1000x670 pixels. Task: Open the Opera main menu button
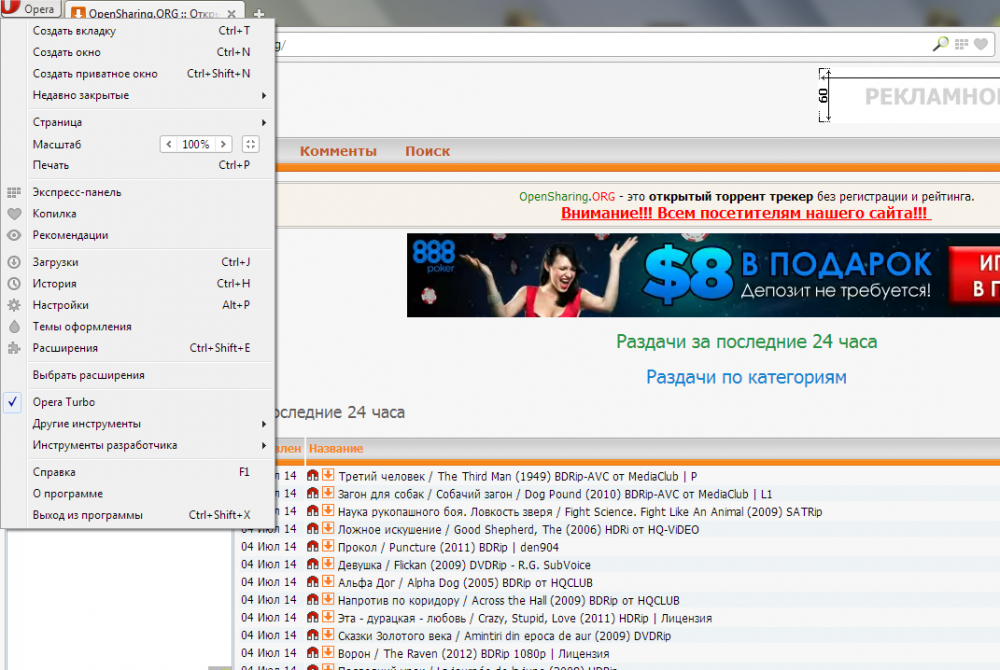click(30, 8)
